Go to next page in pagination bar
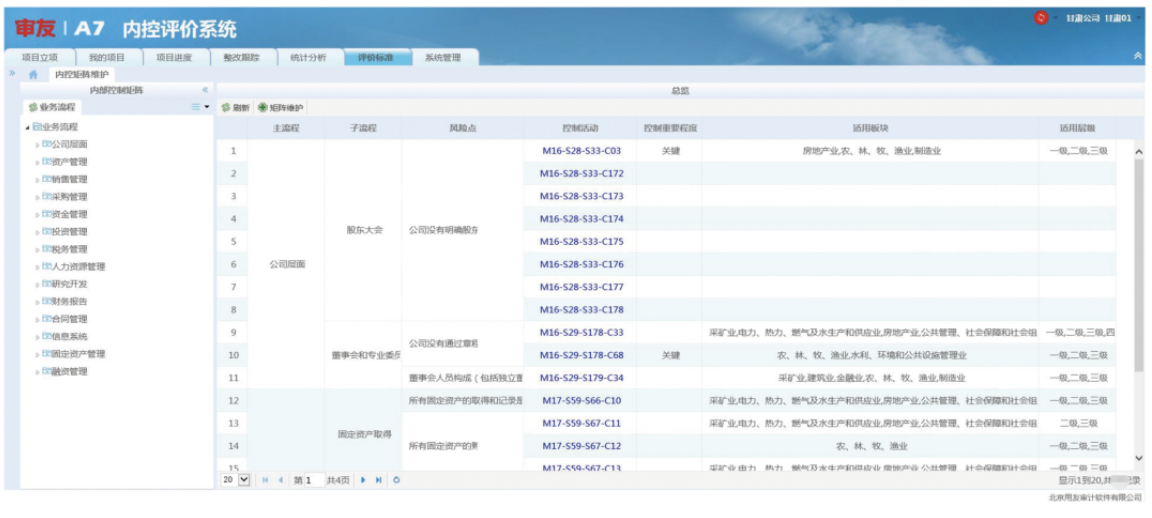1152x518 pixels. coord(363,480)
